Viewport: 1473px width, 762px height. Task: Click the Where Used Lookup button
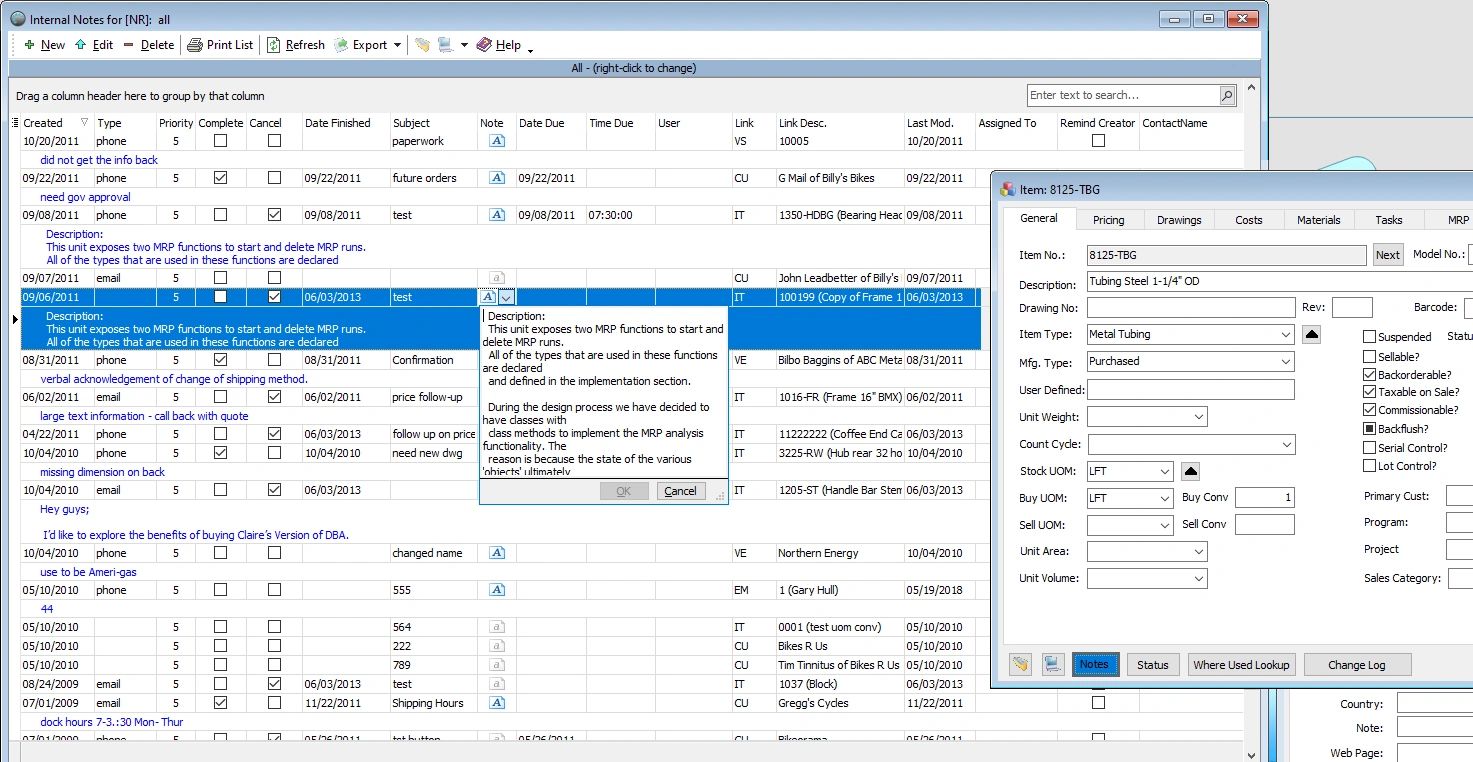(1241, 664)
